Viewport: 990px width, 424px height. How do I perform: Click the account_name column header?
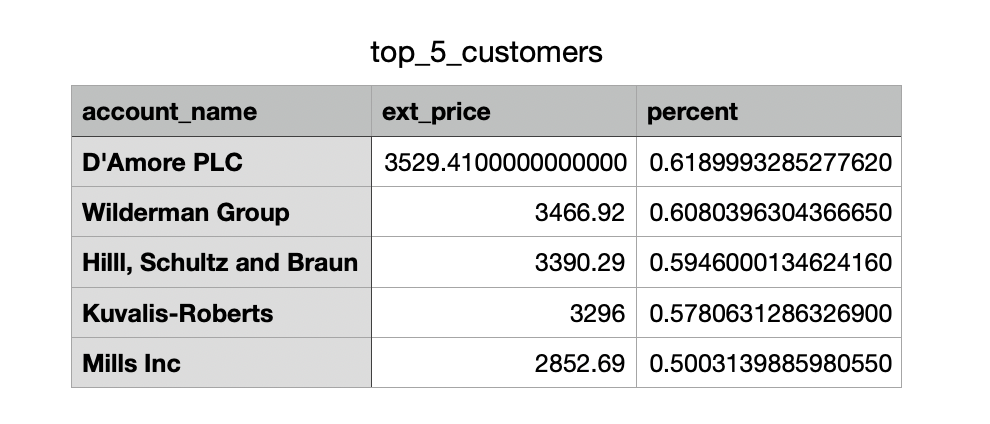point(222,111)
